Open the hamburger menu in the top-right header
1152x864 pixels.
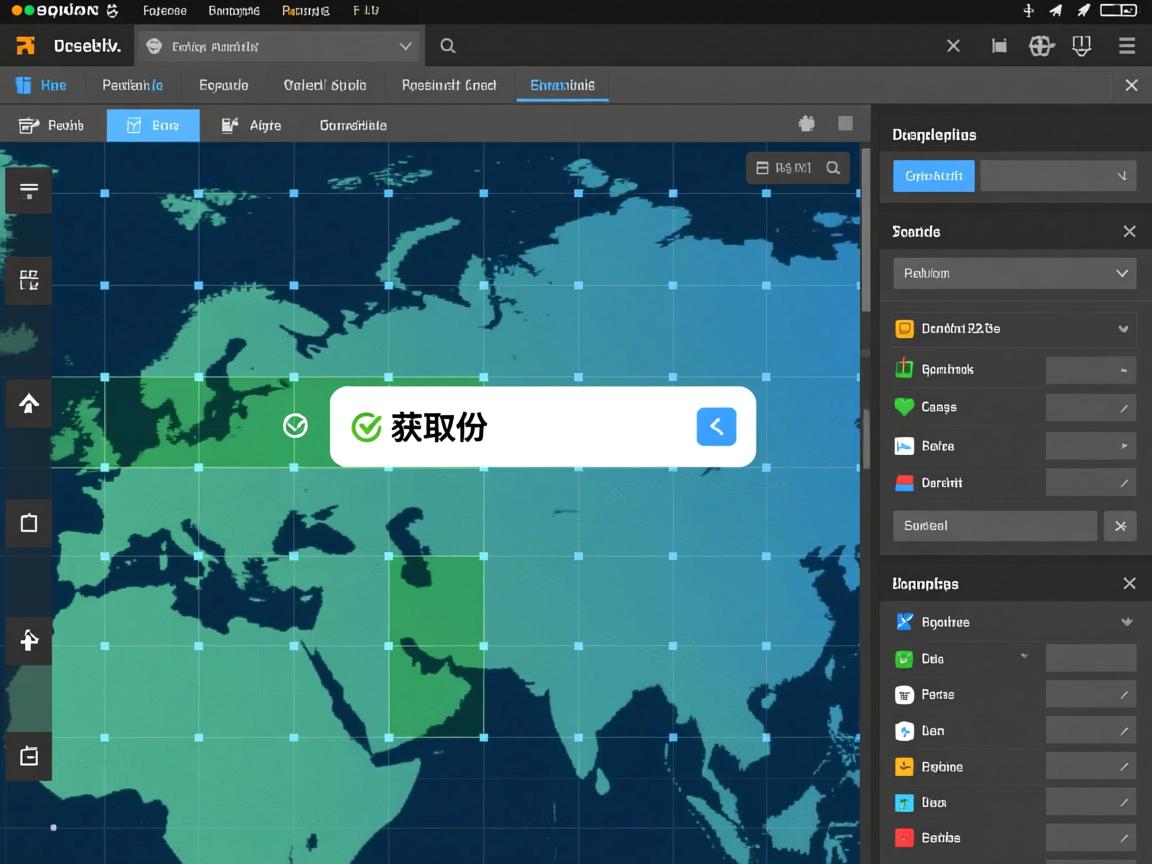click(1126, 46)
